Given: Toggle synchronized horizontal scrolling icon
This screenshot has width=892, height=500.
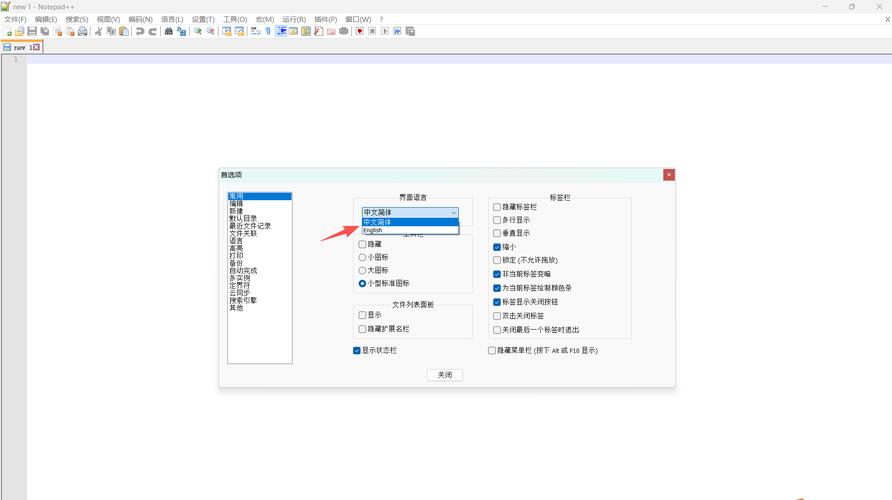Looking at the screenshot, I should (239, 31).
